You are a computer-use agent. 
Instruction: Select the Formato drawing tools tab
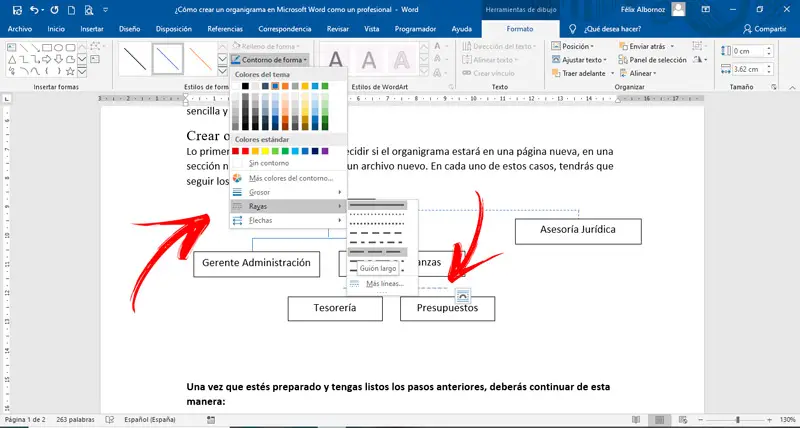[x=520, y=29]
